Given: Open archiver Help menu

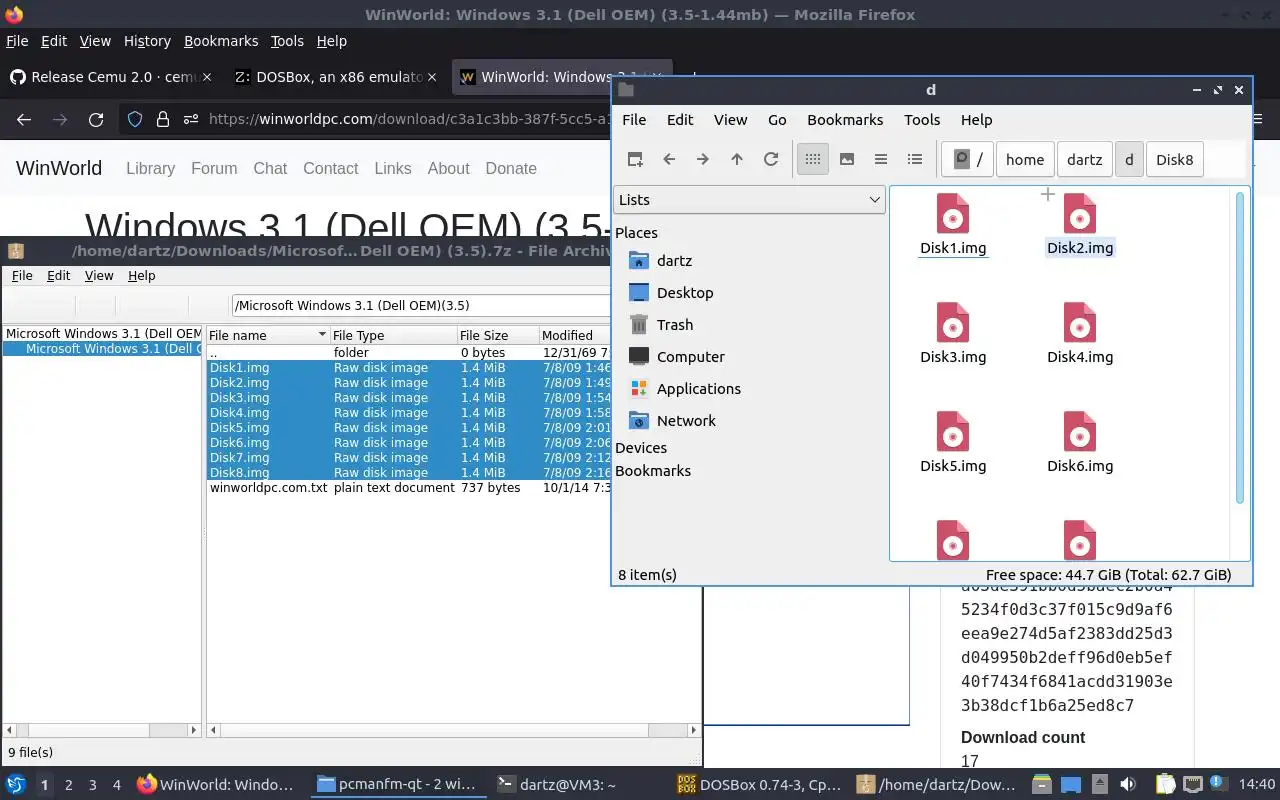Looking at the screenshot, I should [142, 276].
